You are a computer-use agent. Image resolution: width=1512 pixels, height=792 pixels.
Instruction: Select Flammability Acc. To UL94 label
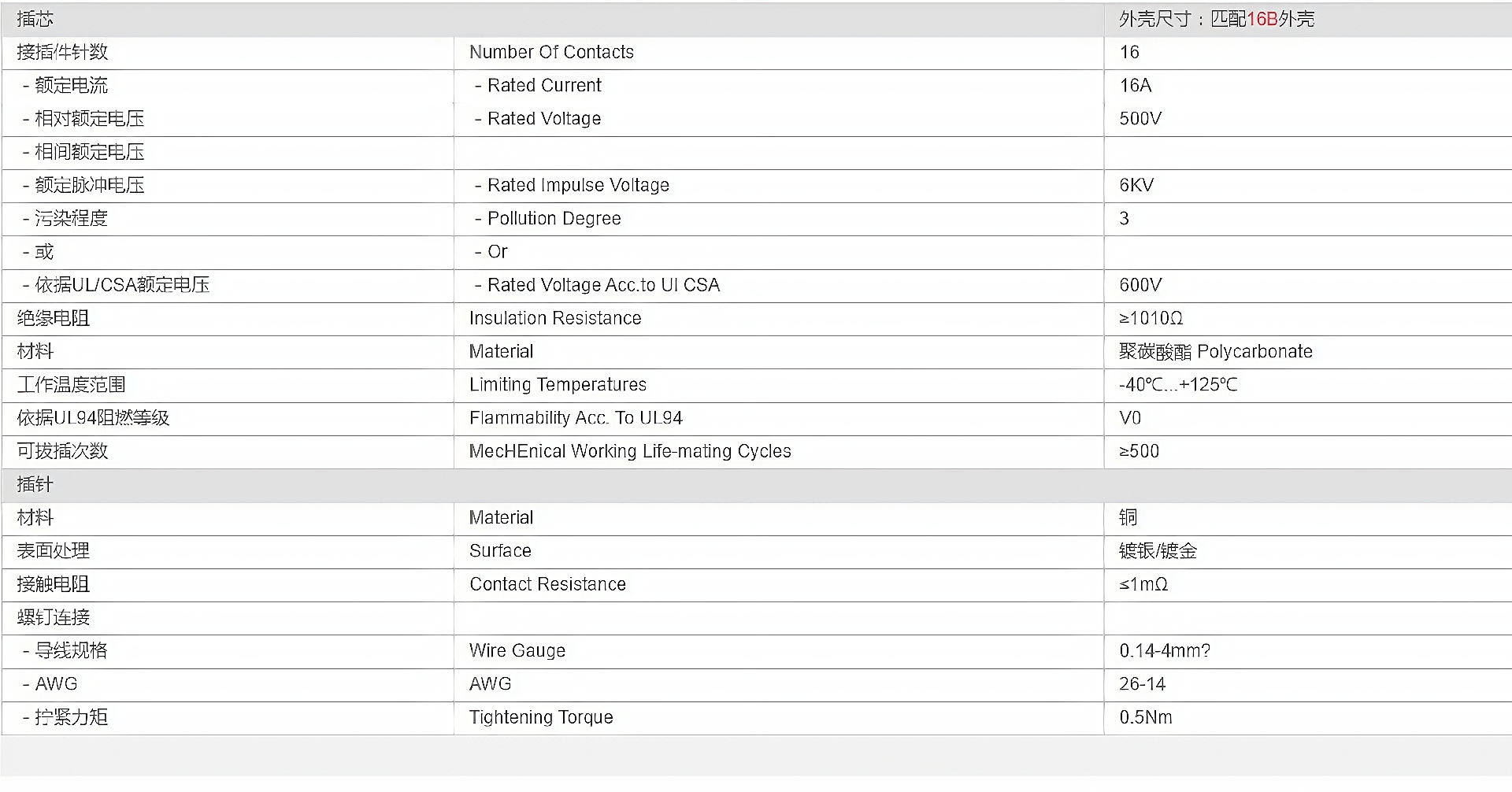[576, 418]
